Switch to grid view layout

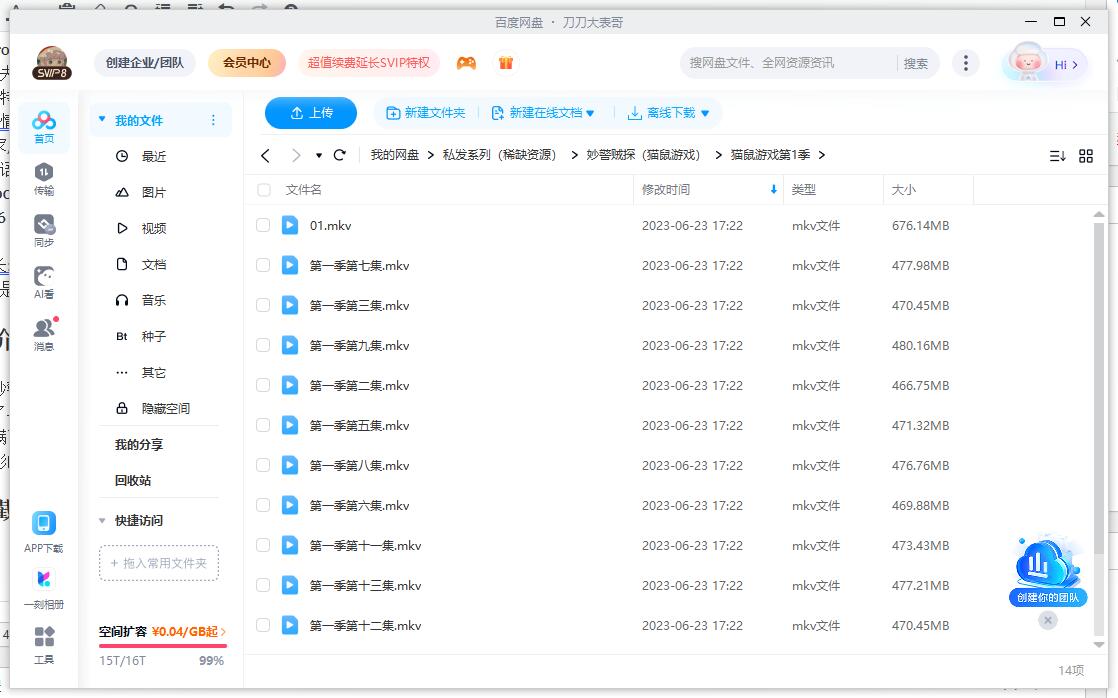1087,155
